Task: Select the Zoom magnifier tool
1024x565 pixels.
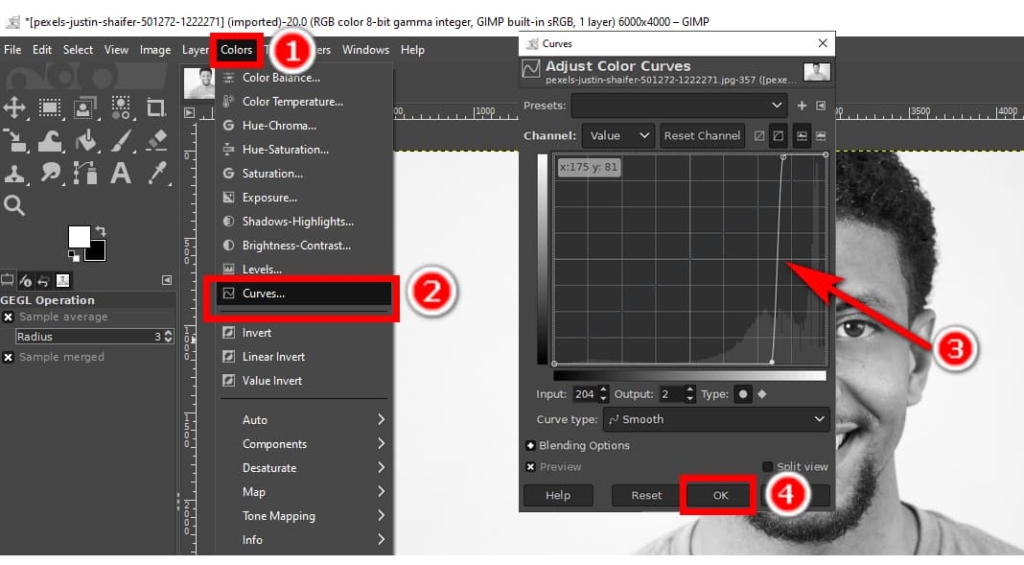Action: pyautogui.click(x=14, y=206)
